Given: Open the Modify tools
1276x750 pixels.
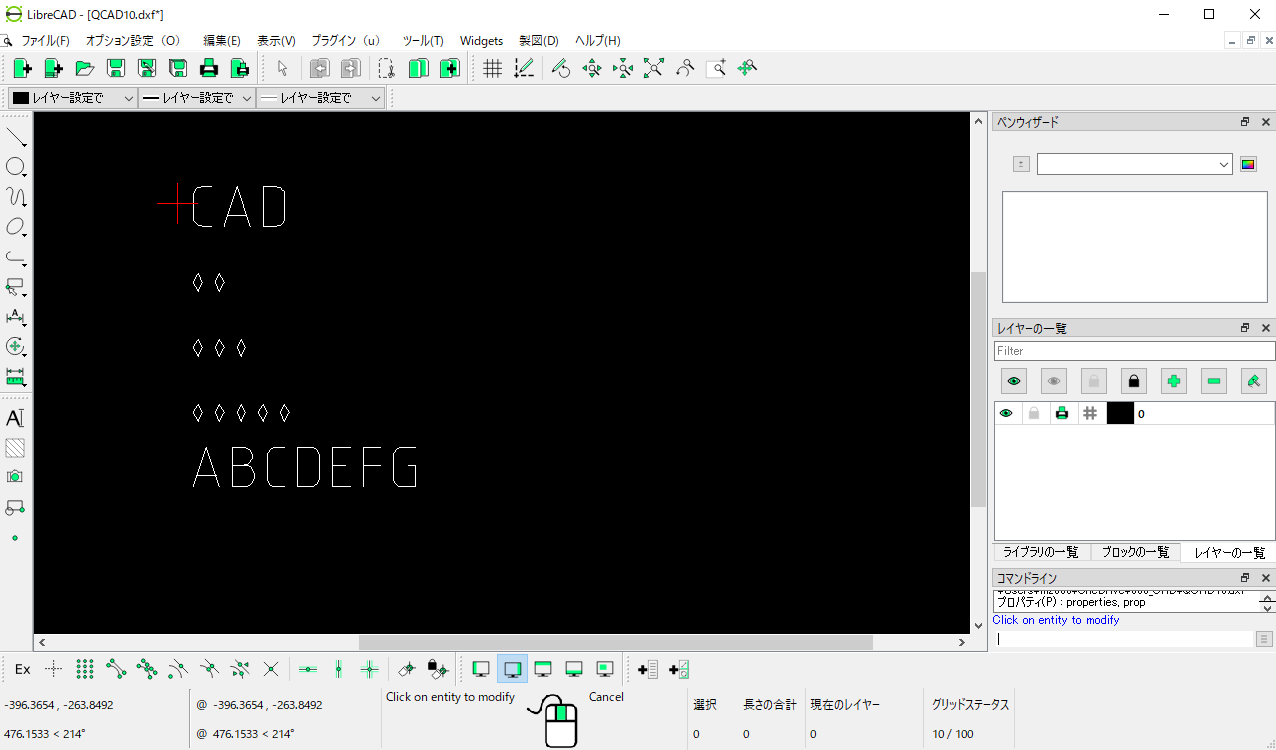Looking at the screenshot, I should click(16, 347).
